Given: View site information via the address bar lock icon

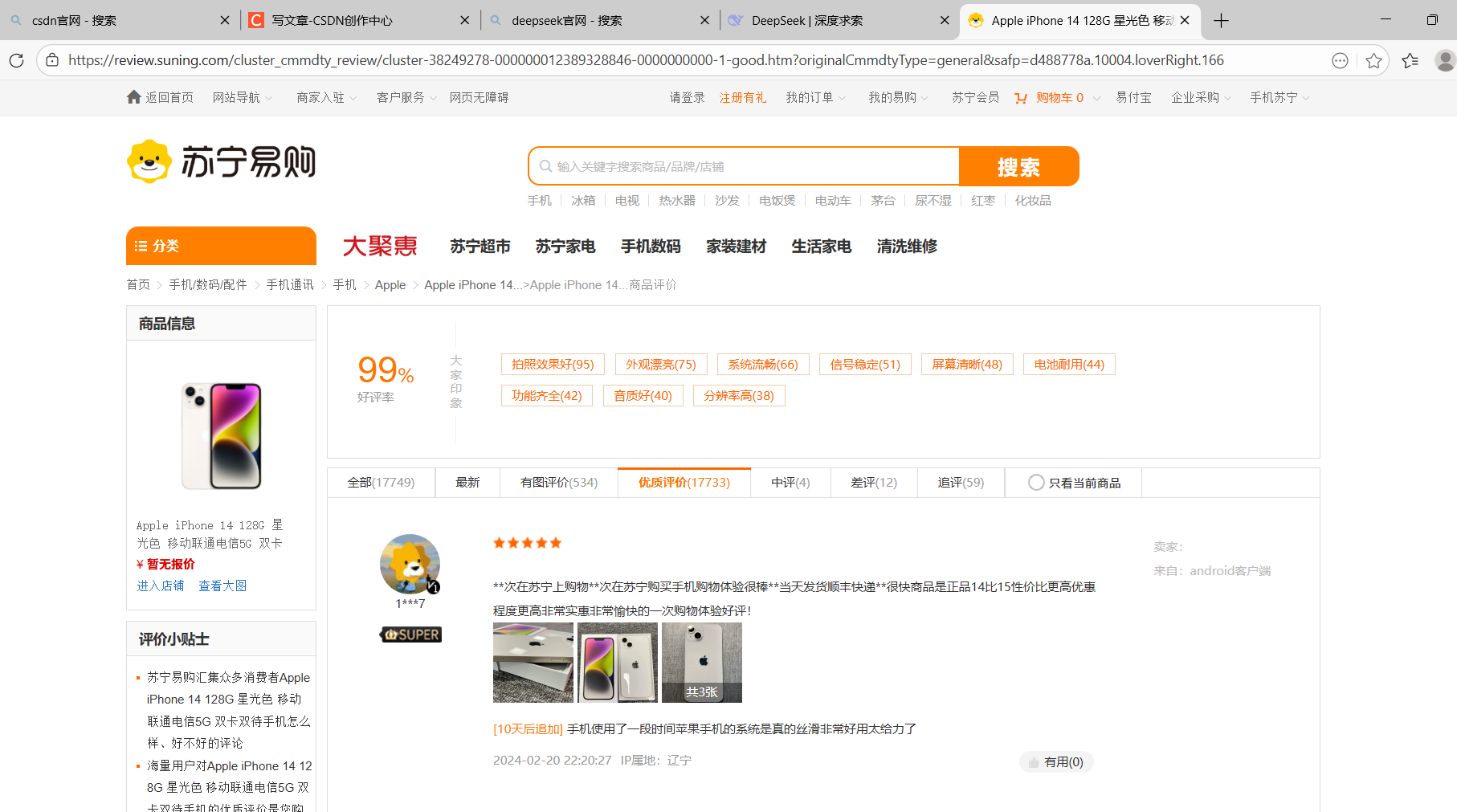Looking at the screenshot, I should pos(52,60).
